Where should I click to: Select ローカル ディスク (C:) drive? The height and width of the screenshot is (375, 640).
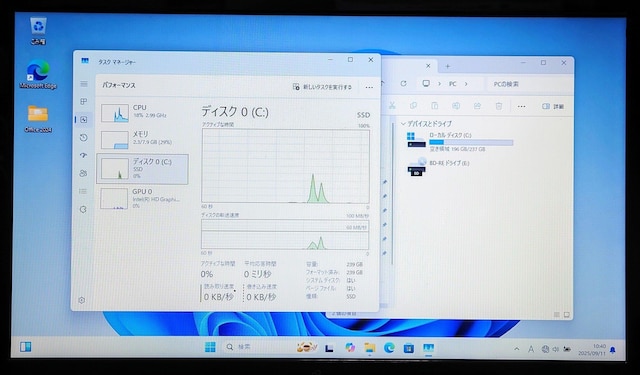coord(460,142)
